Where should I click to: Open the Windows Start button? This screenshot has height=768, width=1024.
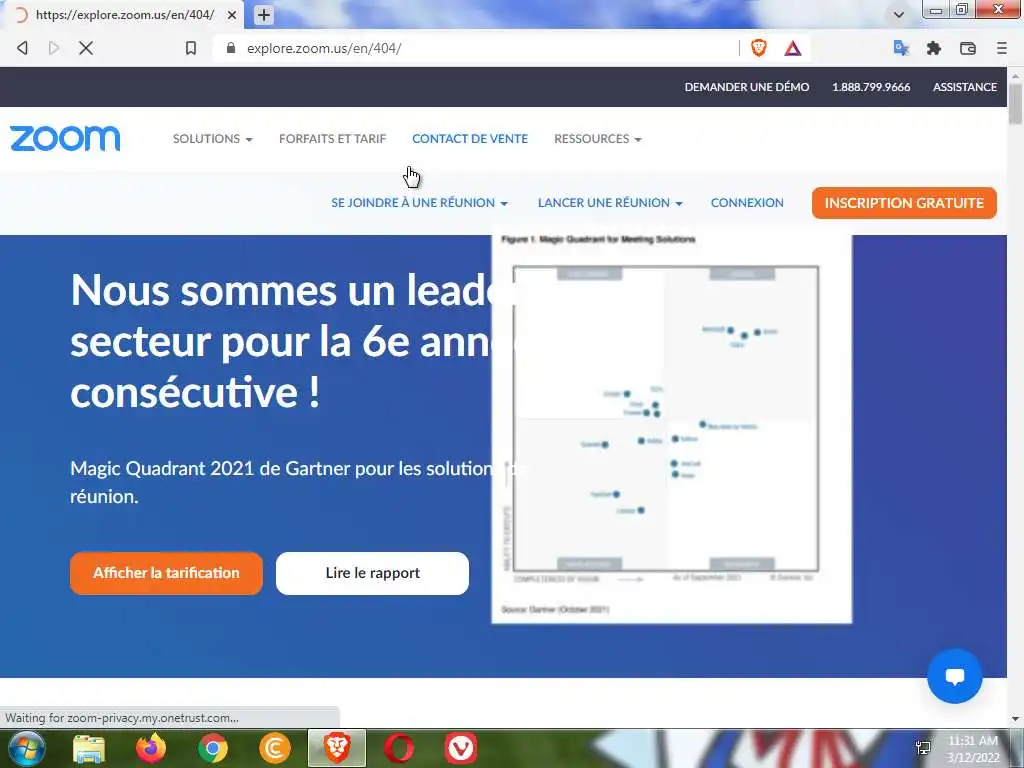click(x=26, y=748)
